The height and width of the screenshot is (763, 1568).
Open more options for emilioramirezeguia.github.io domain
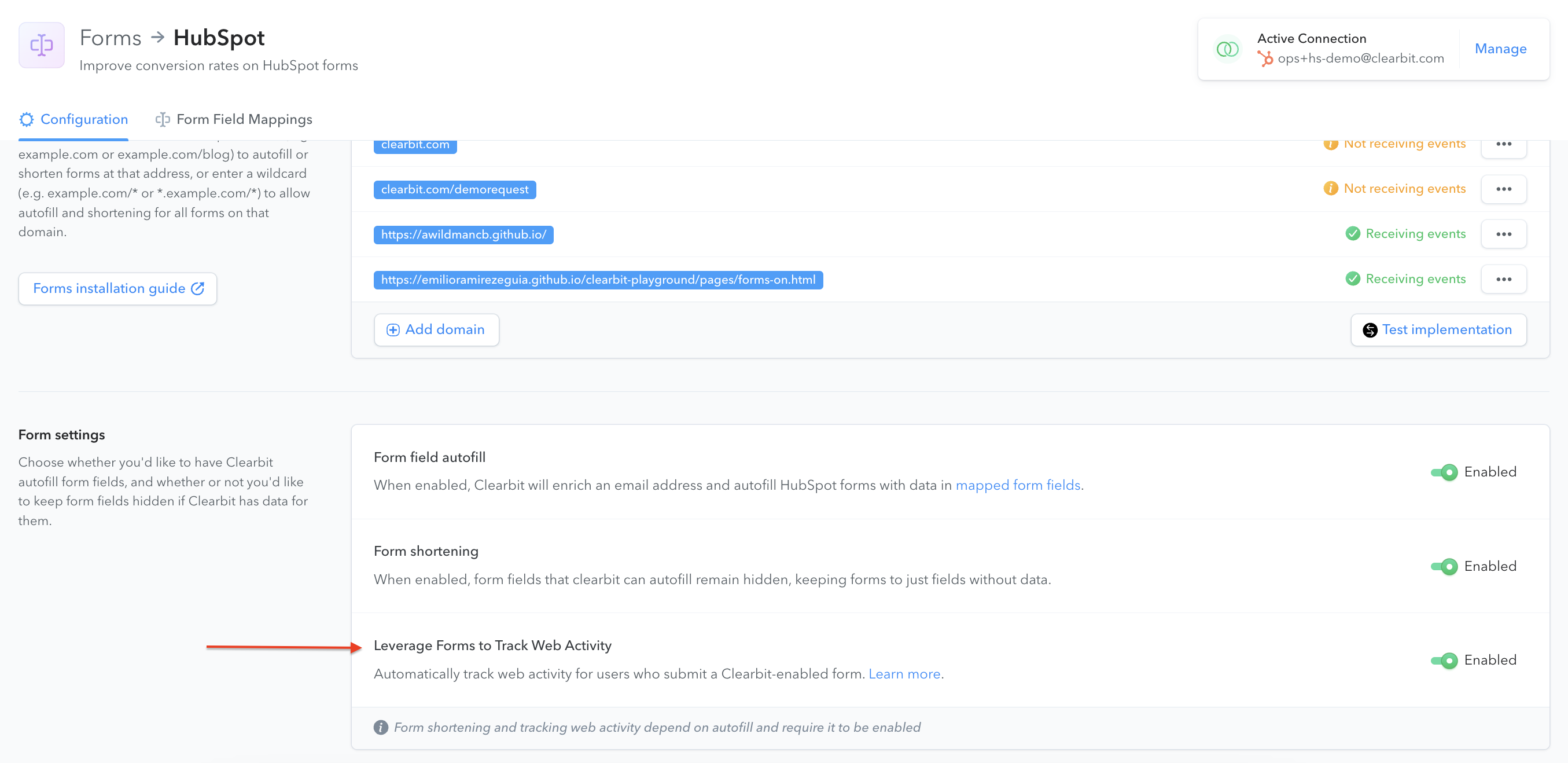(1503, 279)
